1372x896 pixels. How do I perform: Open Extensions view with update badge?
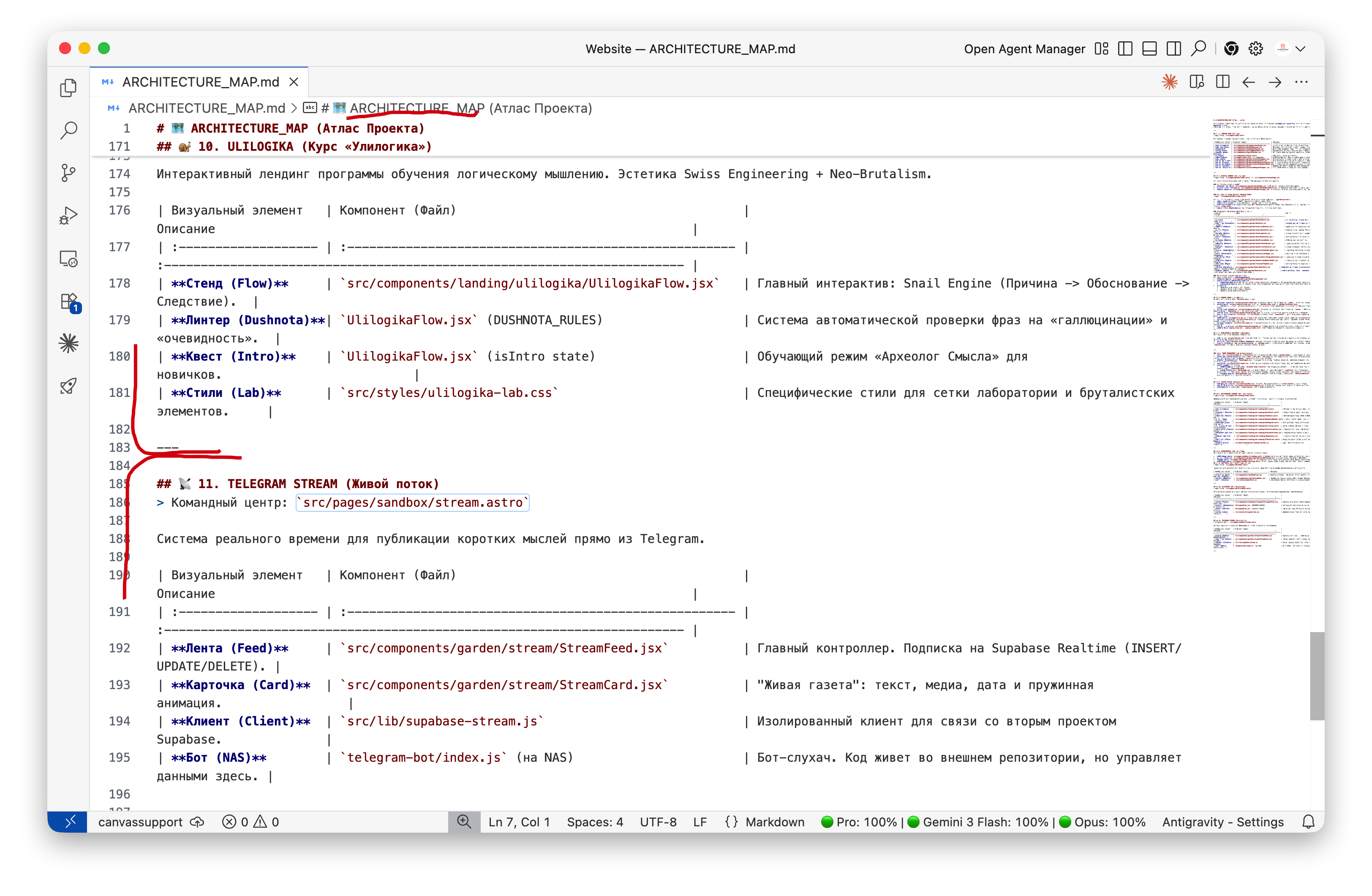(x=68, y=301)
